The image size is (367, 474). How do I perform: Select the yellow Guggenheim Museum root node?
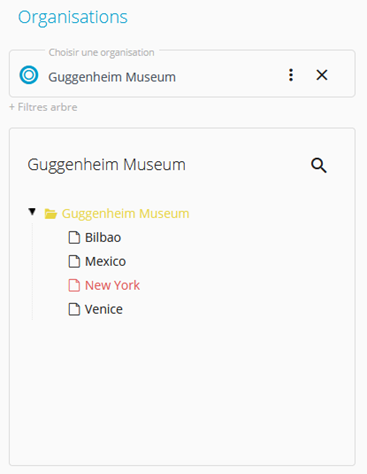[x=125, y=214]
